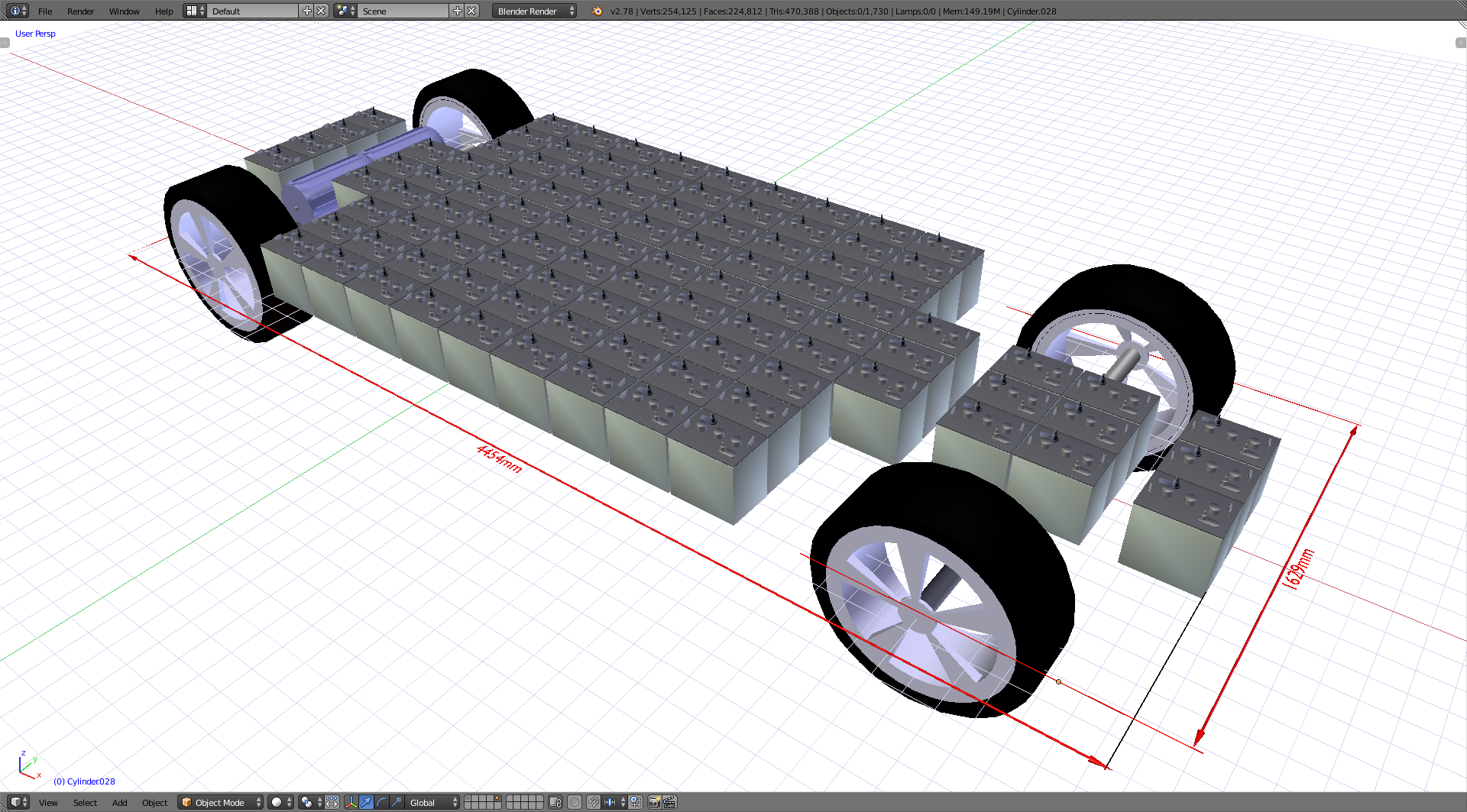
Task: Click the 3D View editor type icon
Action: tap(15, 803)
